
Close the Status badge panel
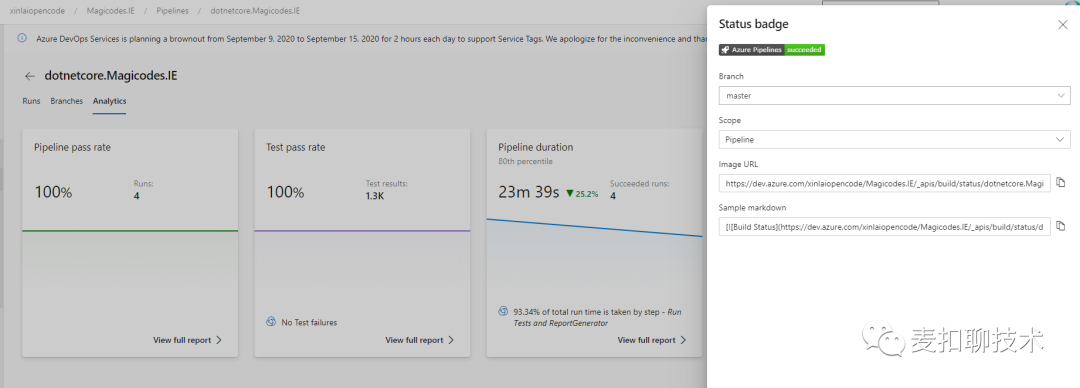pos(1063,25)
